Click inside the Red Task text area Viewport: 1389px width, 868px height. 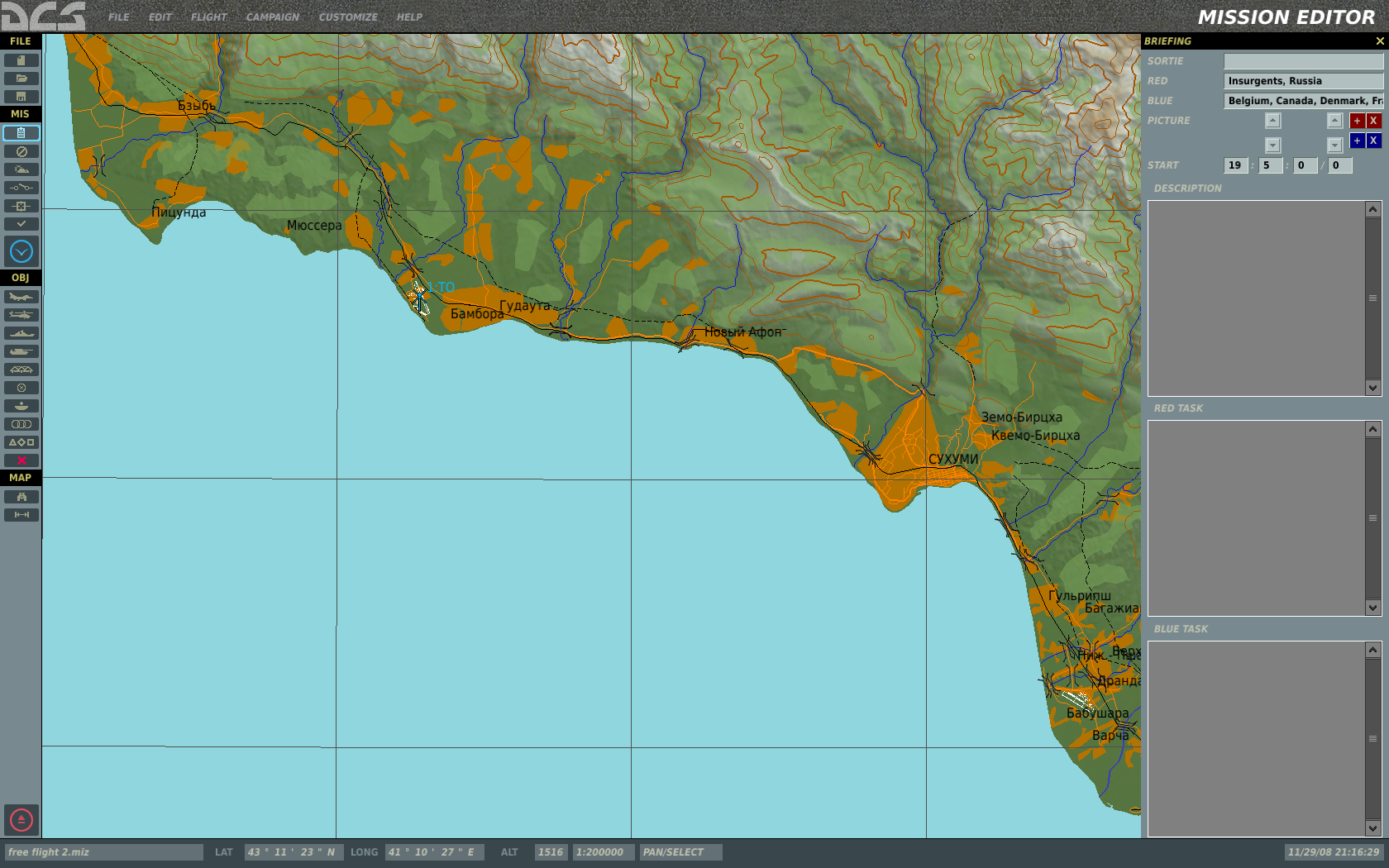[1257, 518]
